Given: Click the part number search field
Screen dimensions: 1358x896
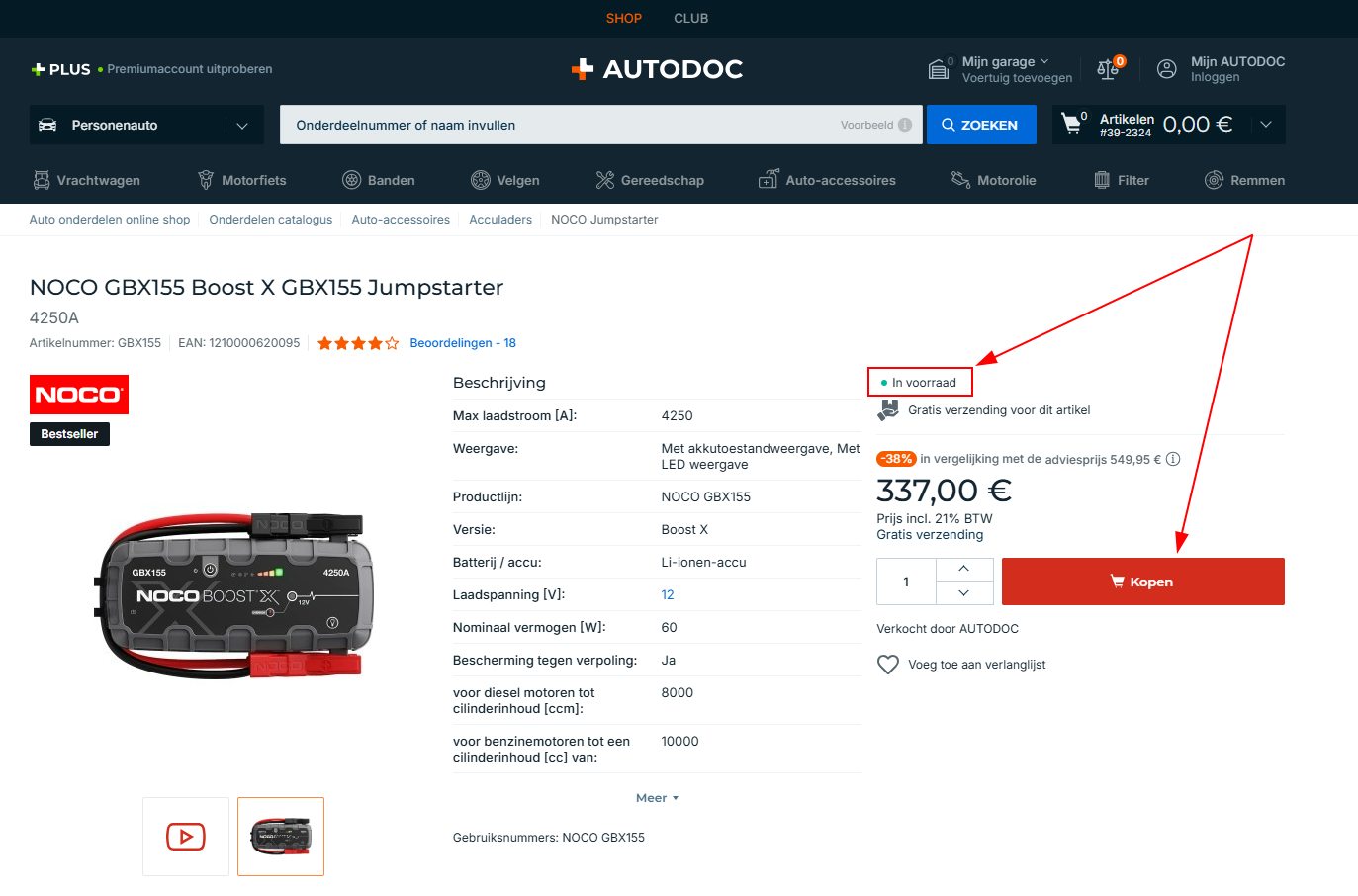Looking at the screenshot, I should click(x=601, y=125).
